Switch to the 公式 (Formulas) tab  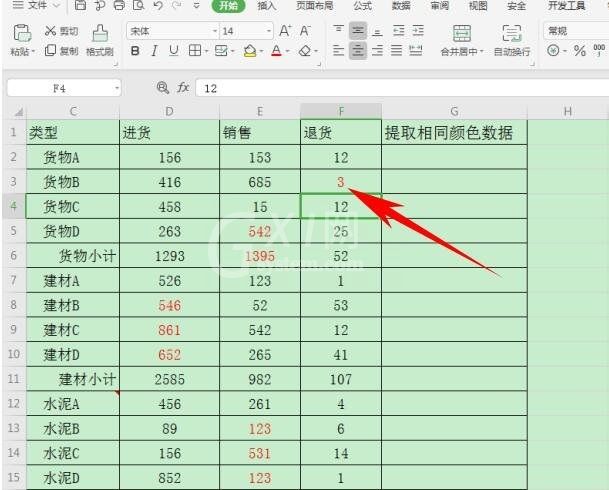coord(363,5)
